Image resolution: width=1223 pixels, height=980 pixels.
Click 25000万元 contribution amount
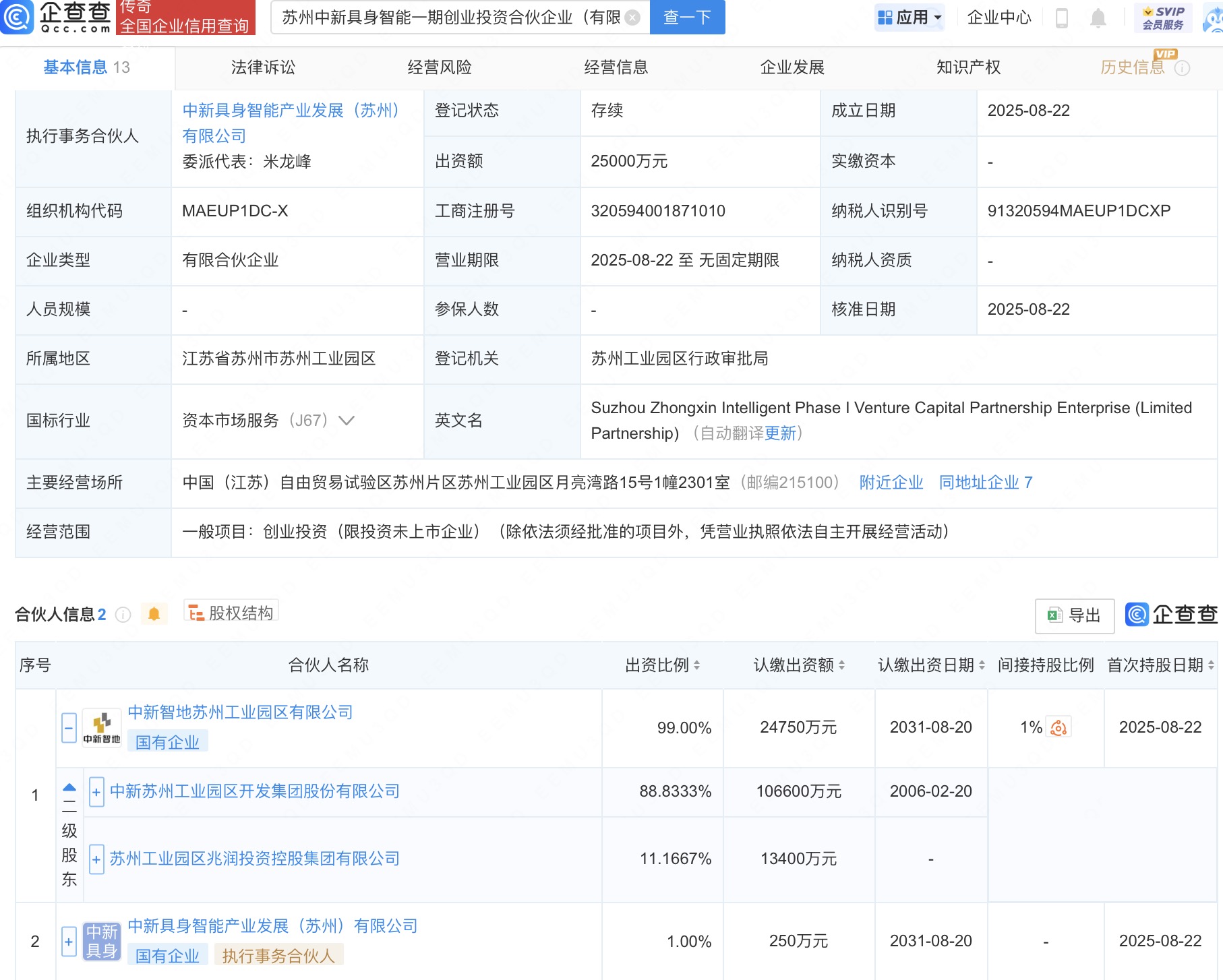click(x=629, y=161)
